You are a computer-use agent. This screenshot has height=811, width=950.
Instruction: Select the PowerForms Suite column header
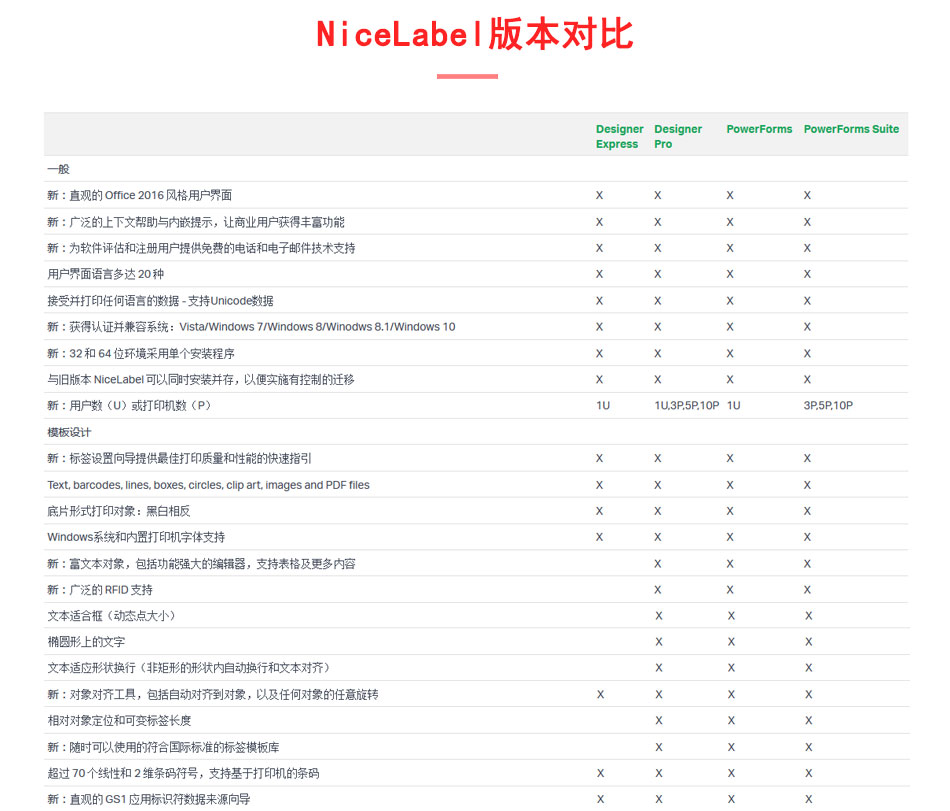tap(851, 129)
